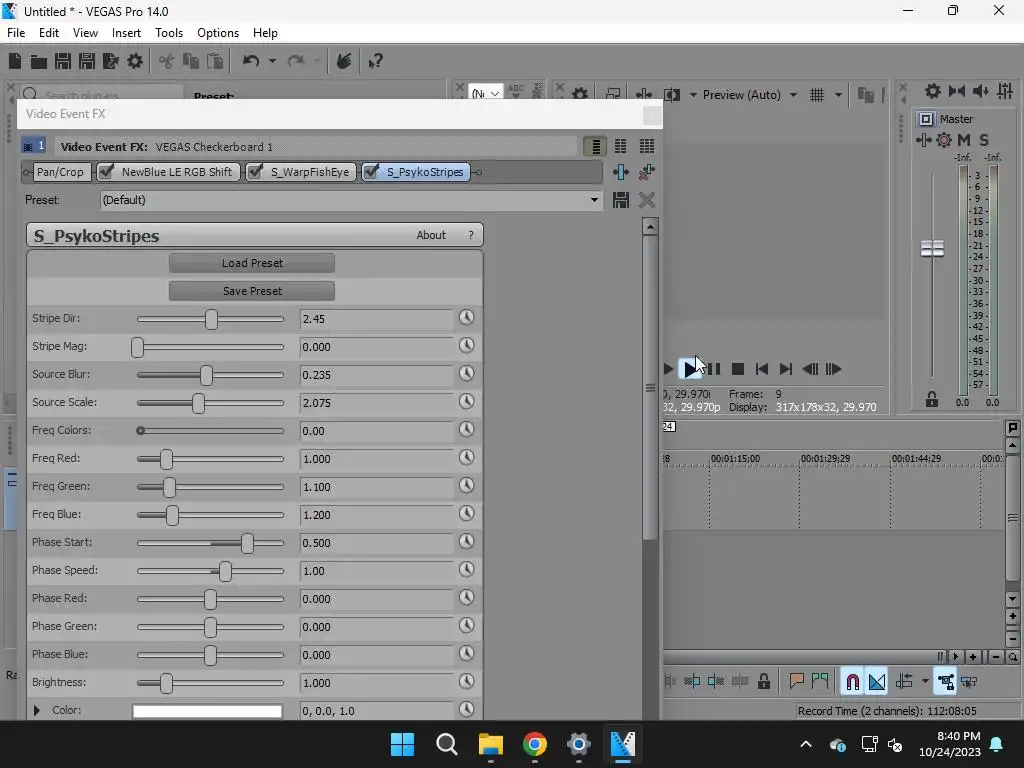Uncheck the S_PsykoStripes effect checkbox
The width and height of the screenshot is (1024, 768).
(x=371, y=172)
